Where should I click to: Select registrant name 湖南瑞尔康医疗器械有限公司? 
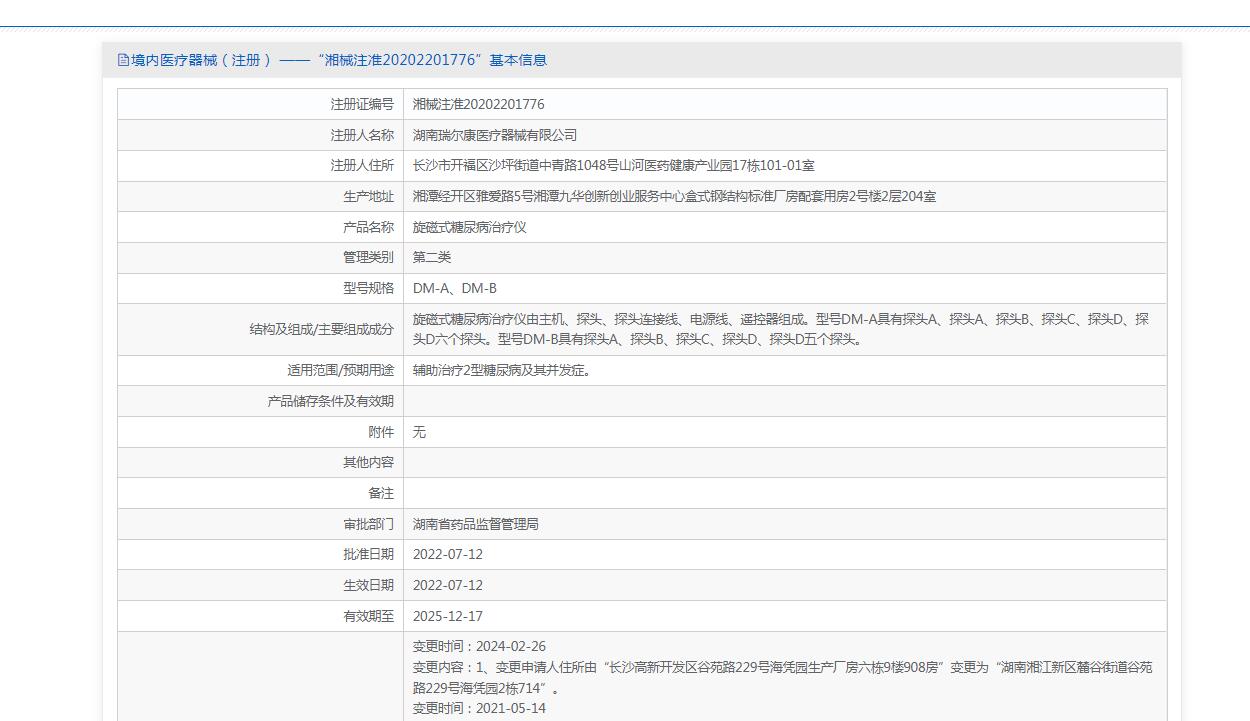[495, 135]
